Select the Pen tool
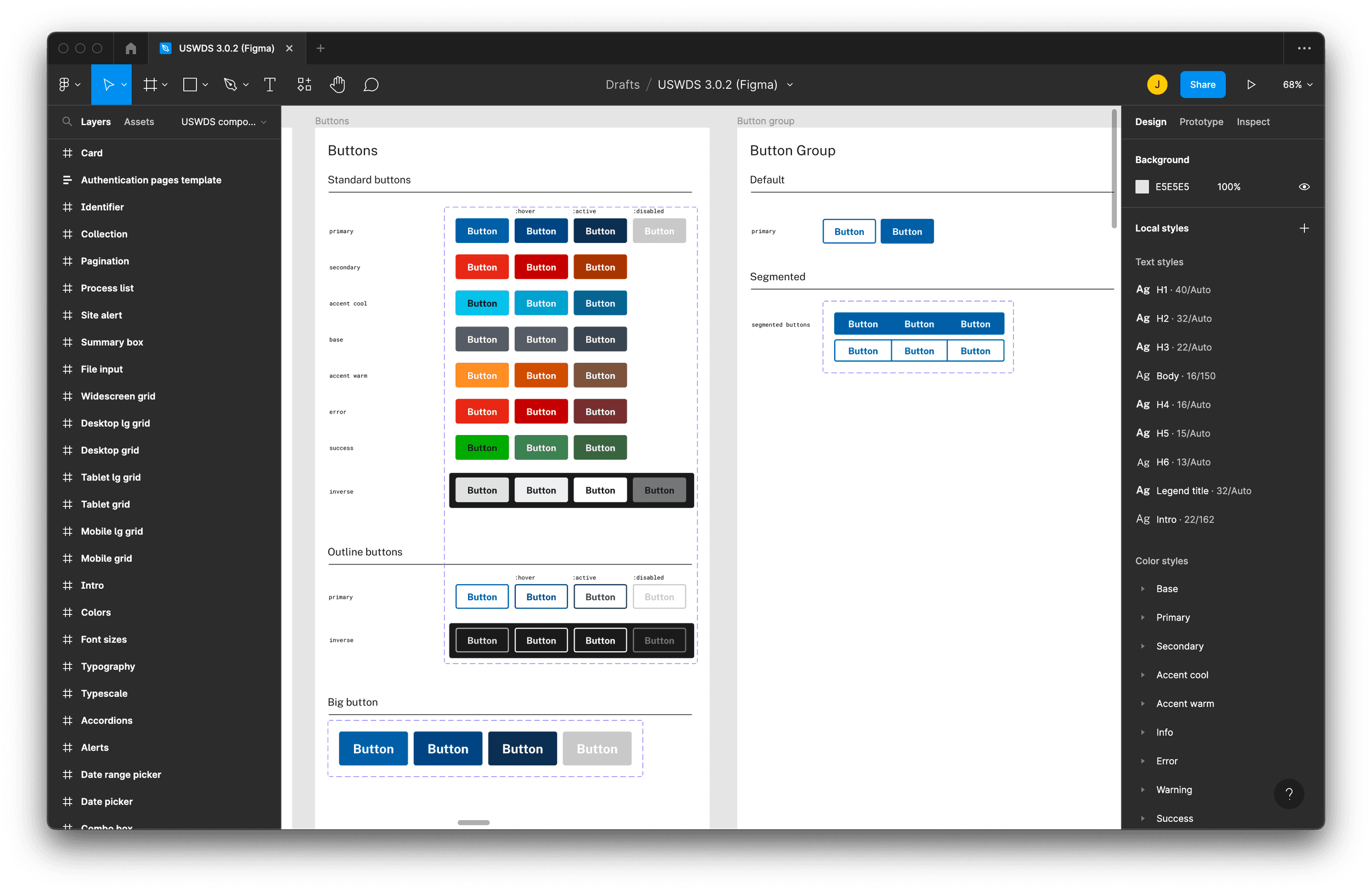 [x=230, y=84]
